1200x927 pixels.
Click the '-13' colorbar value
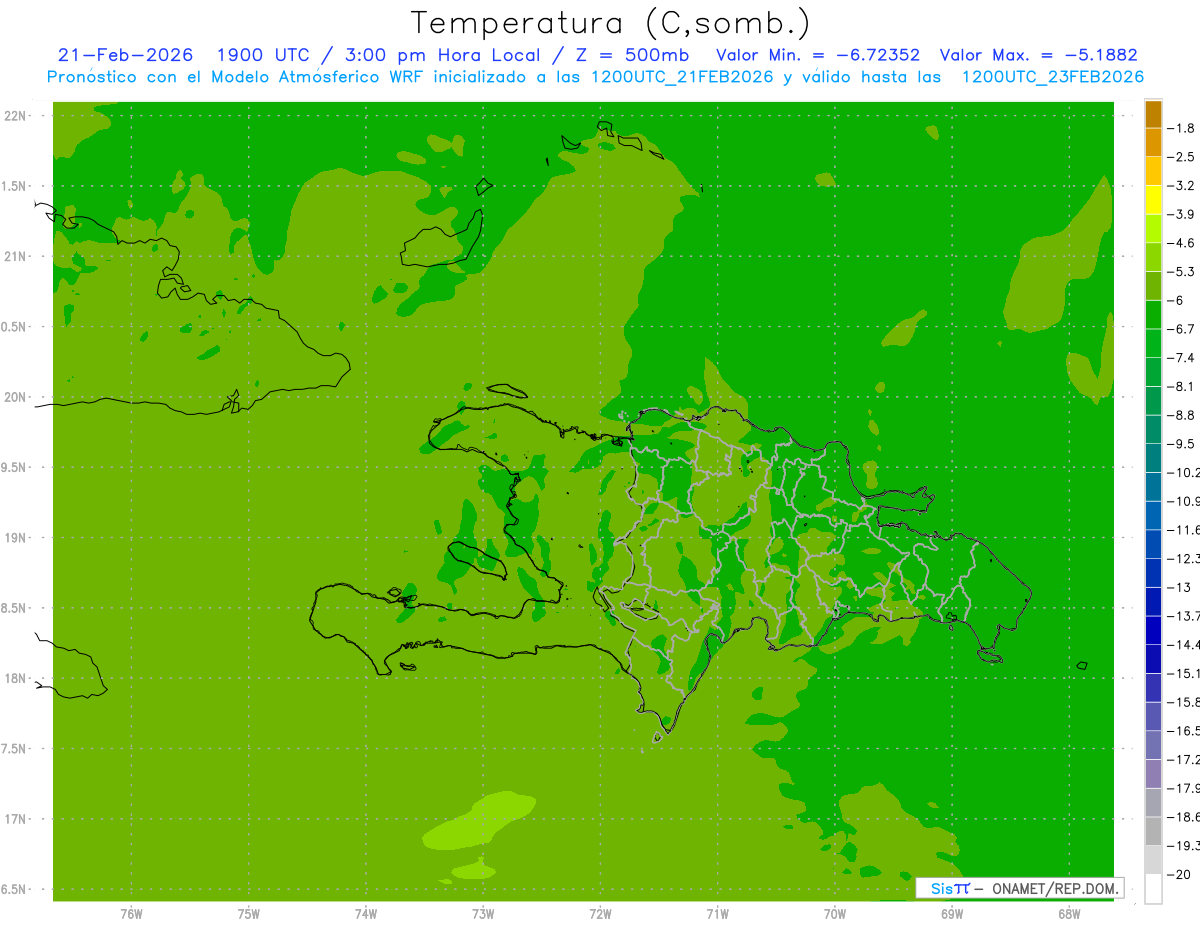[x=1178, y=587]
